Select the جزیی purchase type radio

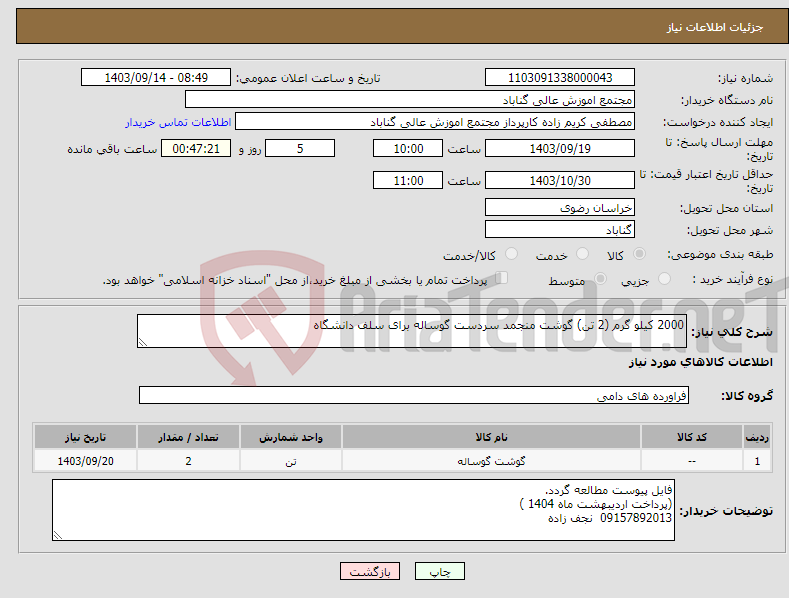pyautogui.click(x=664, y=278)
